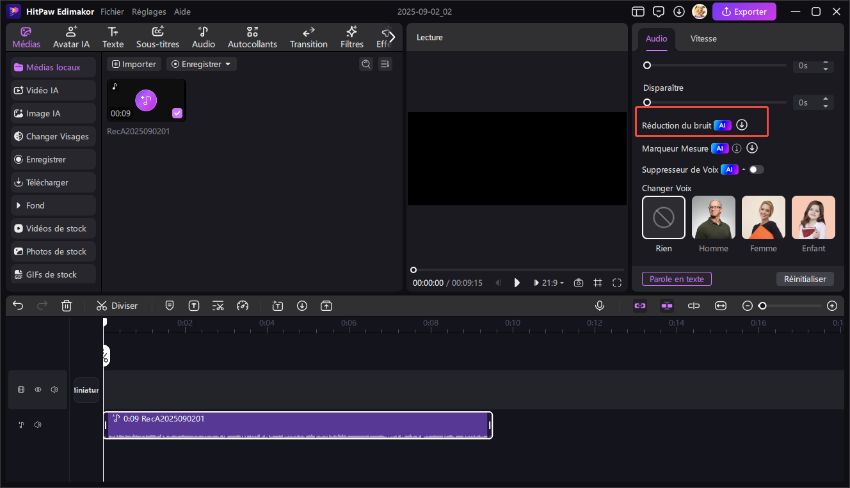Open Image IA in sidebar
The height and width of the screenshot is (488, 850).
click(x=53, y=113)
